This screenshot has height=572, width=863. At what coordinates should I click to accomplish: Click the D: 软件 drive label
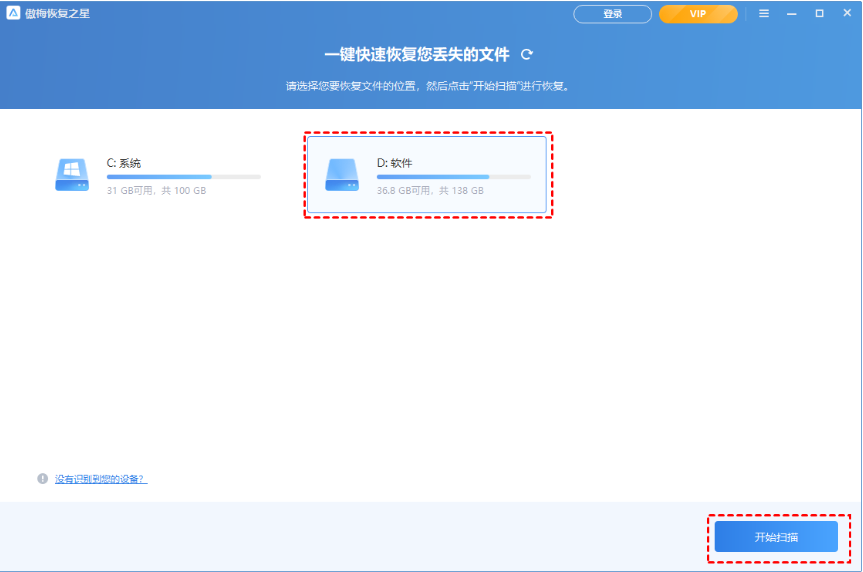pyautogui.click(x=394, y=163)
